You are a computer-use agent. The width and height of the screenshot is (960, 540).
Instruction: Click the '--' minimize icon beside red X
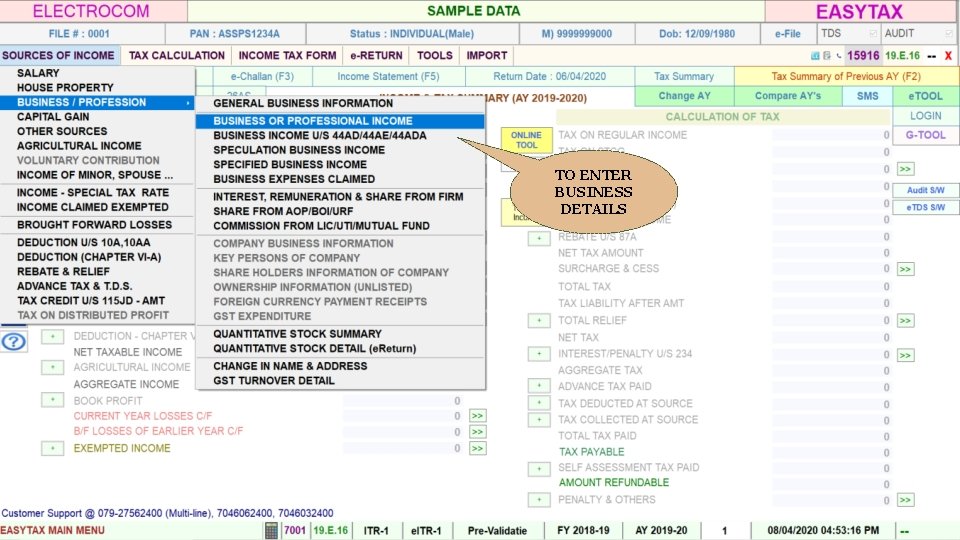click(x=931, y=56)
